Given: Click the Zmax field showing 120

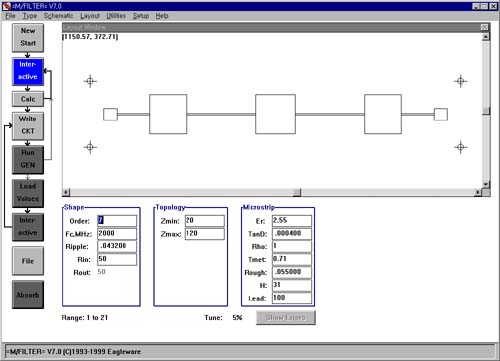Looking at the screenshot, I should (205, 234).
